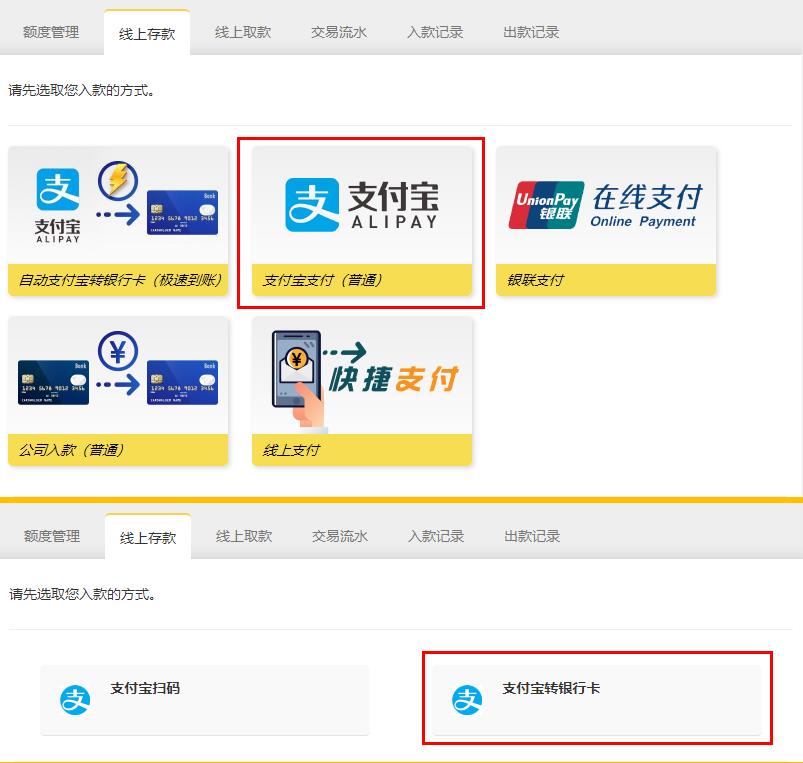Image resolution: width=803 pixels, height=763 pixels.
Task: Open 出款记录 tab in the lower panel
Action: coord(532,536)
